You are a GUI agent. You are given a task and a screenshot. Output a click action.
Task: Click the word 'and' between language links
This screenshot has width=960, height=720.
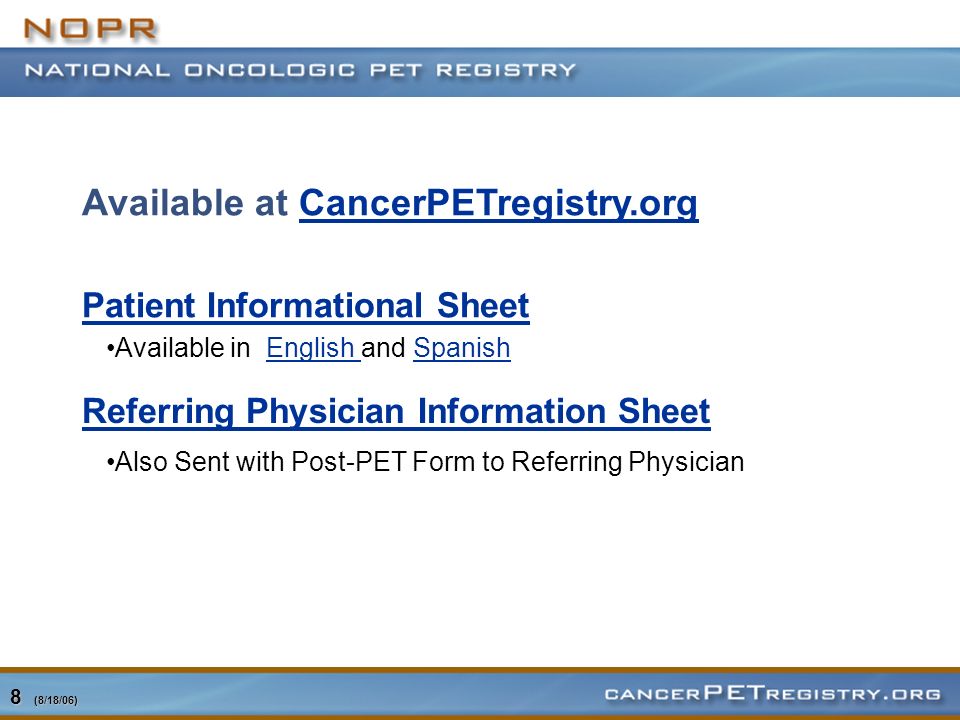[x=383, y=348]
